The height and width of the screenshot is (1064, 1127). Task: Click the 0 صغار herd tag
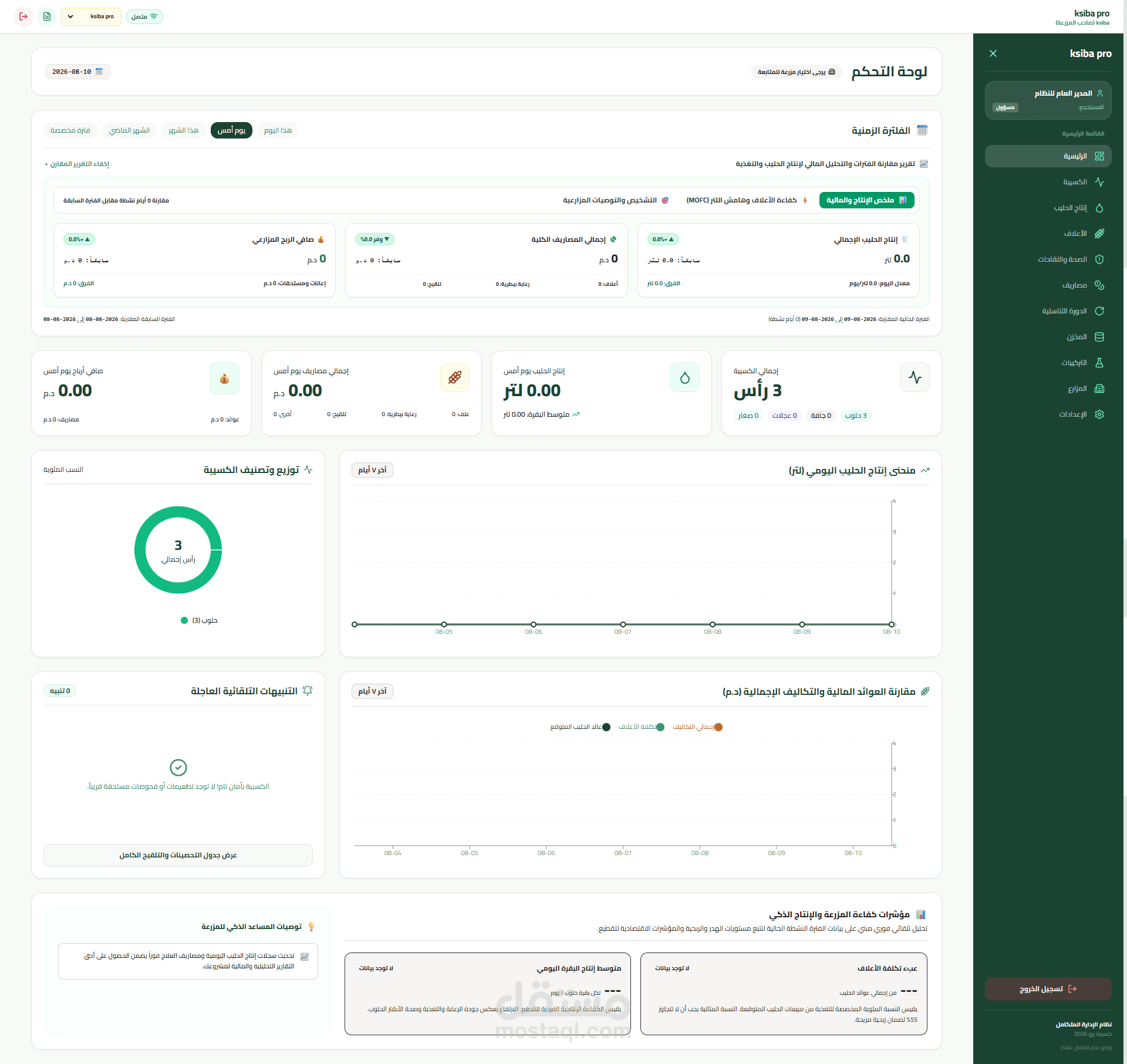748,416
